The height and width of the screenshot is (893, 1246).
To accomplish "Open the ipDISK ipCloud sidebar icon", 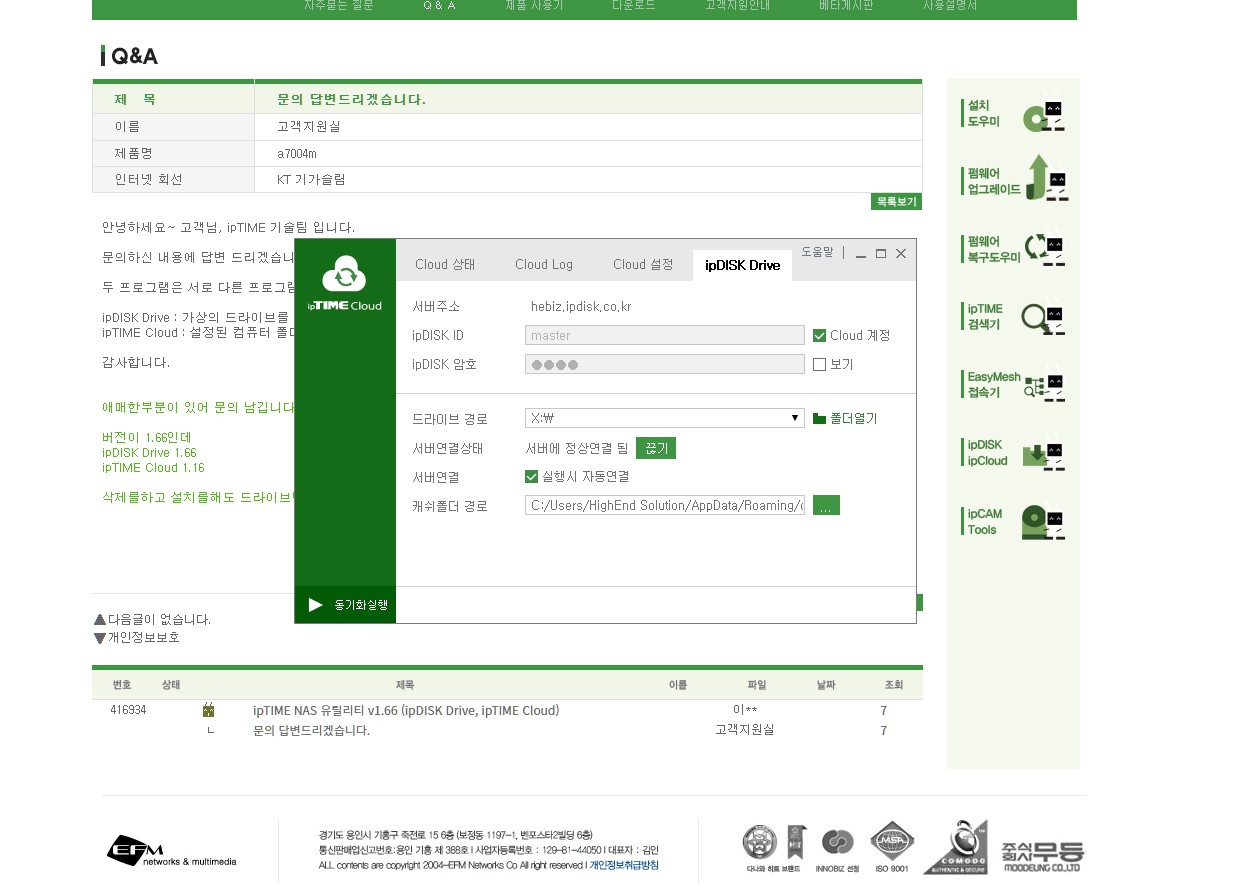I will 1013,453.
